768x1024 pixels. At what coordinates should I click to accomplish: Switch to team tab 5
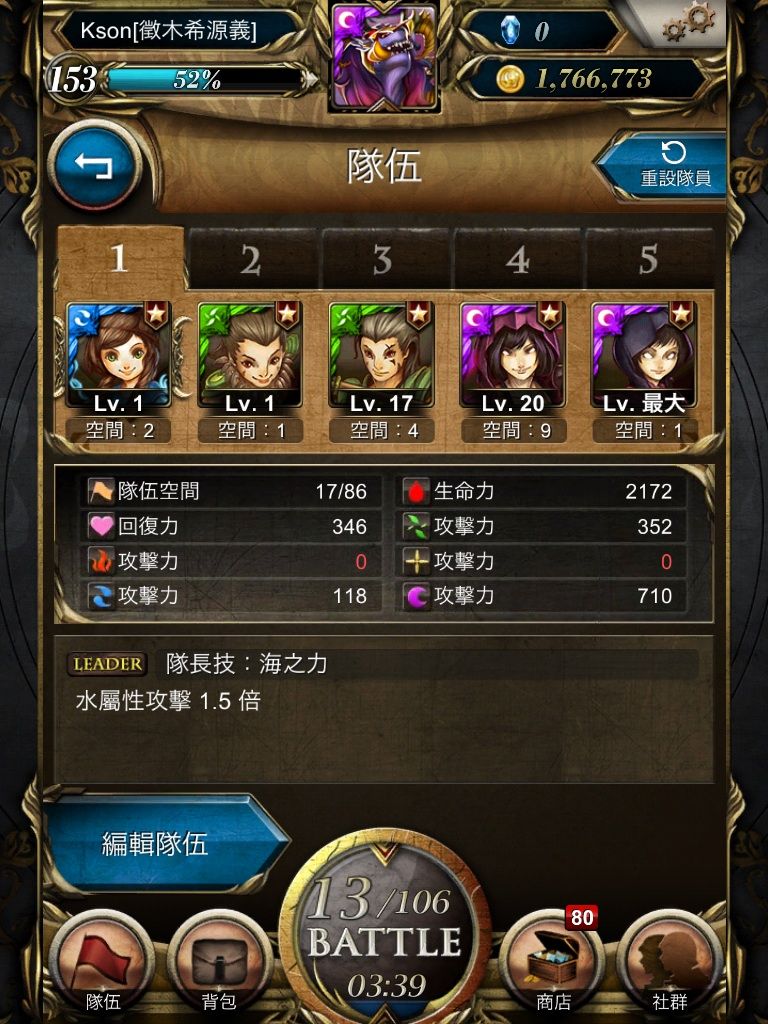(648, 260)
